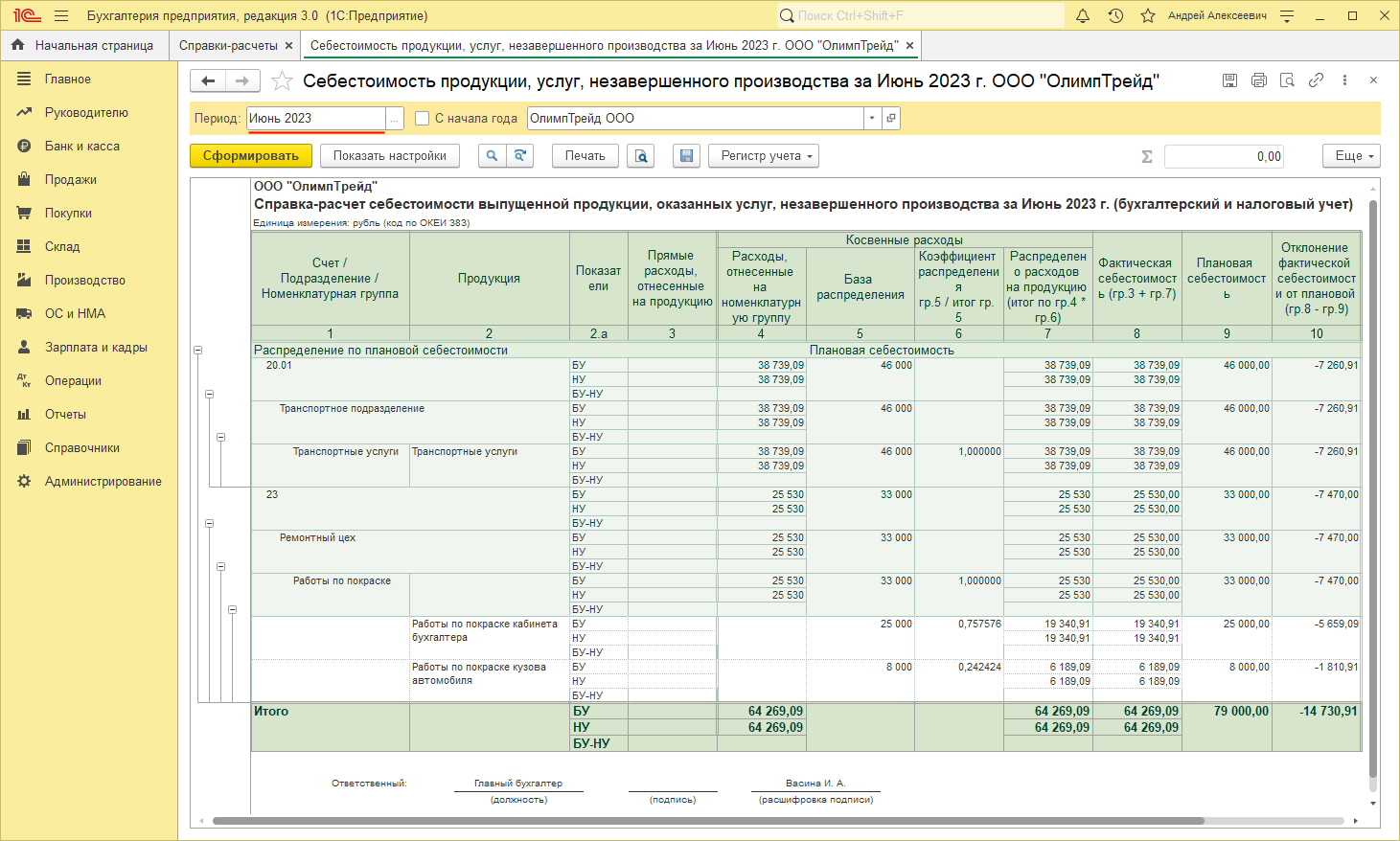The width and height of the screenshot is (1400, 841).
Task: Click the save report diskette icon
Action: (x=685, y=156)
